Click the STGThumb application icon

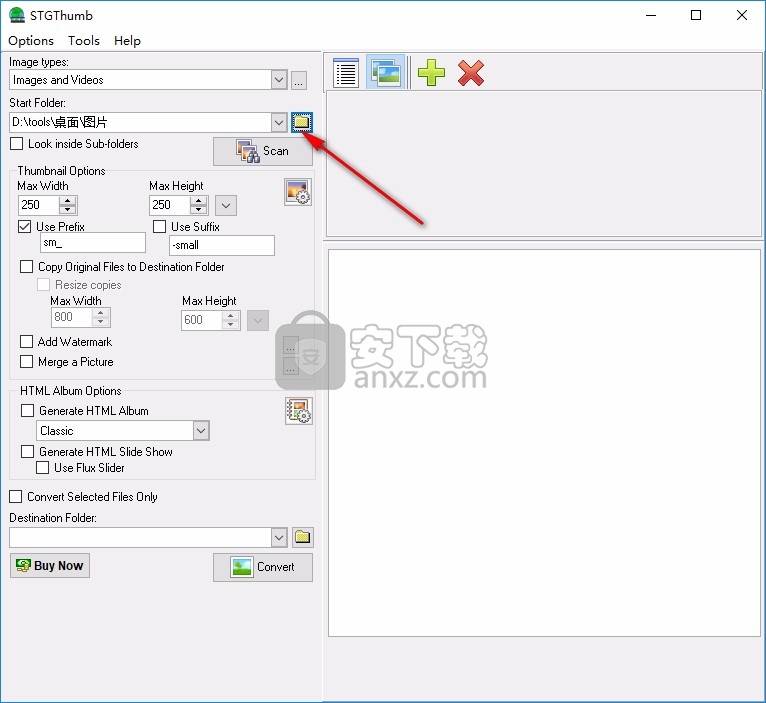click(x=17, y=15)
